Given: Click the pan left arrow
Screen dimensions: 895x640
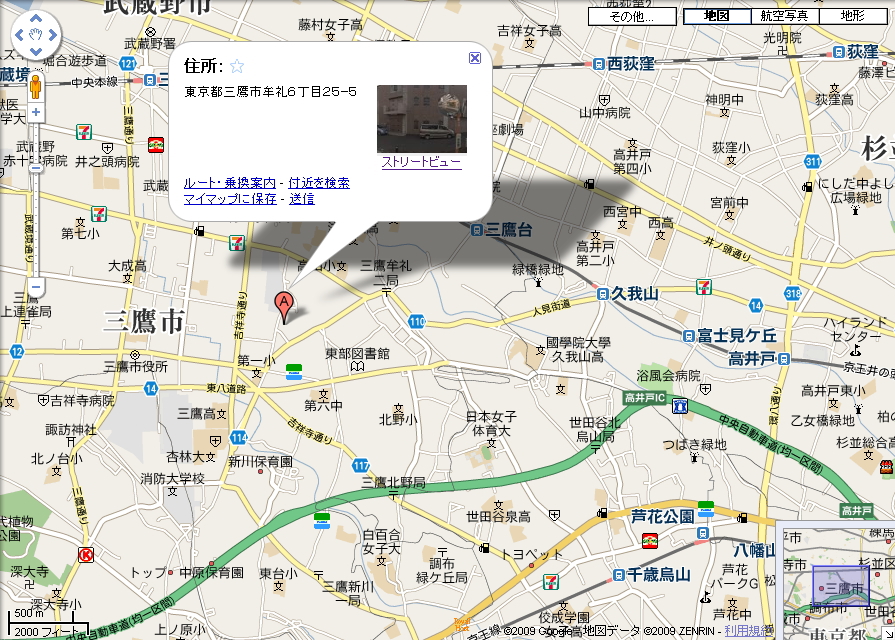Looking at the screenshot, I should pyautogui.click(x=20, y=37).
